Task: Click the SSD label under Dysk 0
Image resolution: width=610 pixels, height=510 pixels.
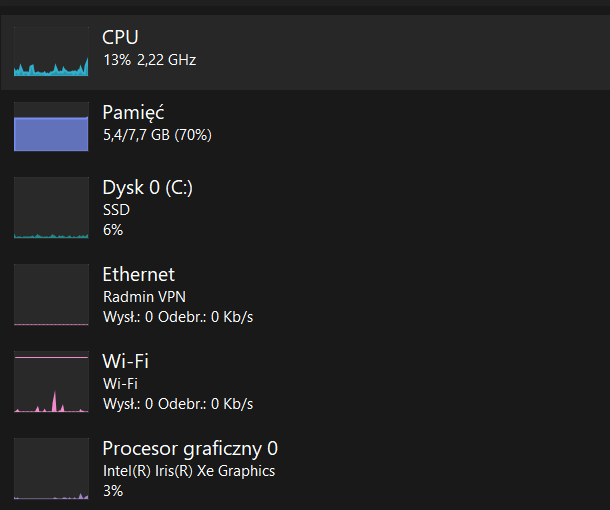Action: tap(116, 210)
